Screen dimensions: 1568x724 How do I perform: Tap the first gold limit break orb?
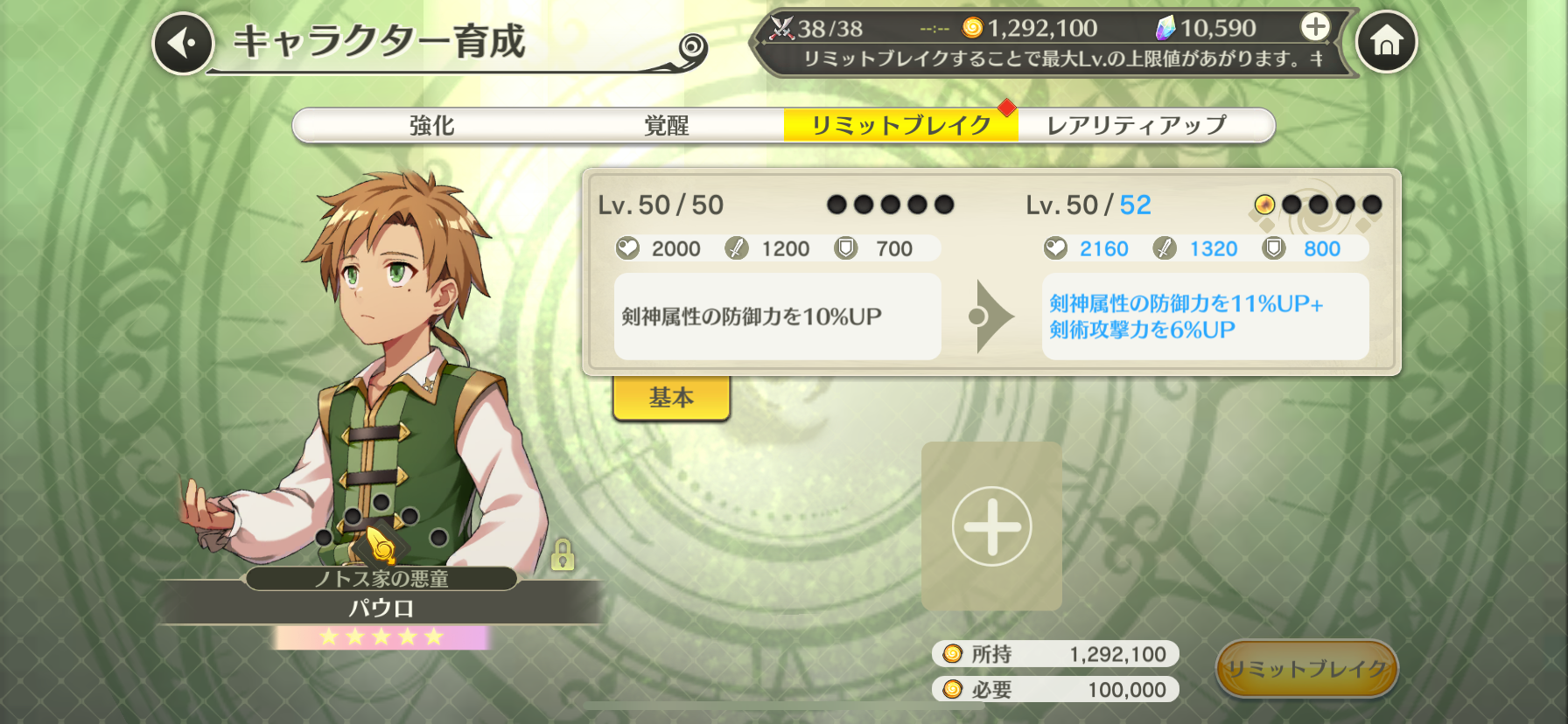pos(1264,205)
